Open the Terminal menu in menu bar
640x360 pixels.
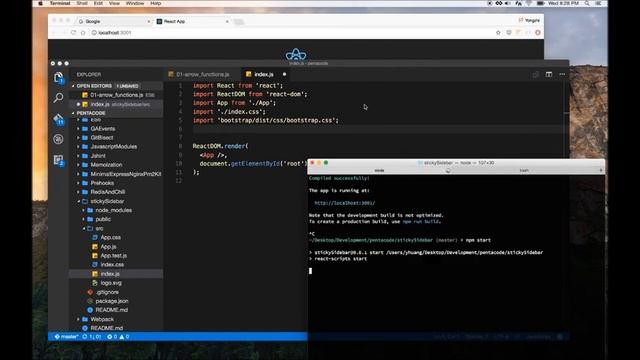[x=60, y=3]
